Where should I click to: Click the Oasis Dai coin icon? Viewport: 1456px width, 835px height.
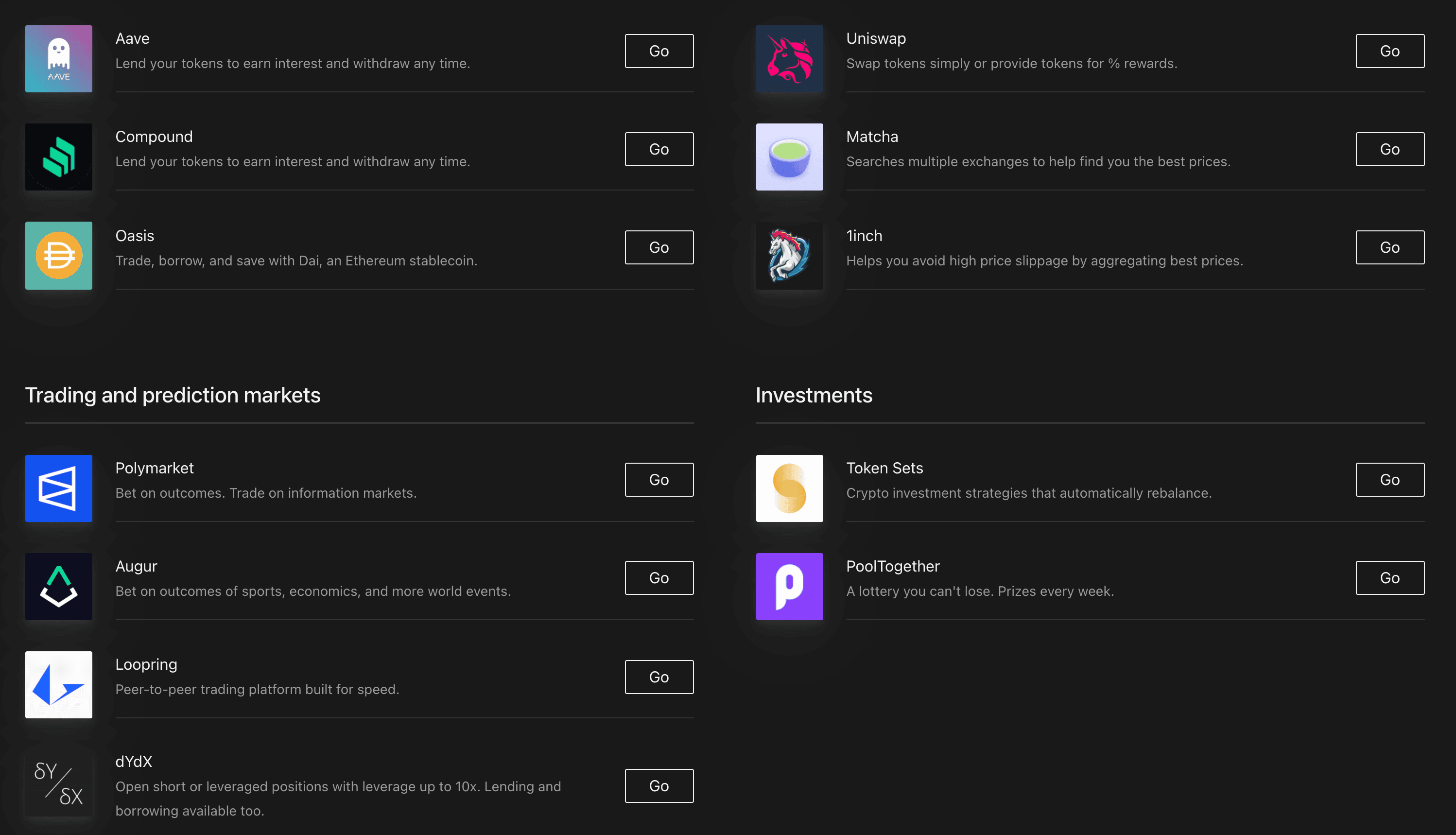tap(58, 255)
